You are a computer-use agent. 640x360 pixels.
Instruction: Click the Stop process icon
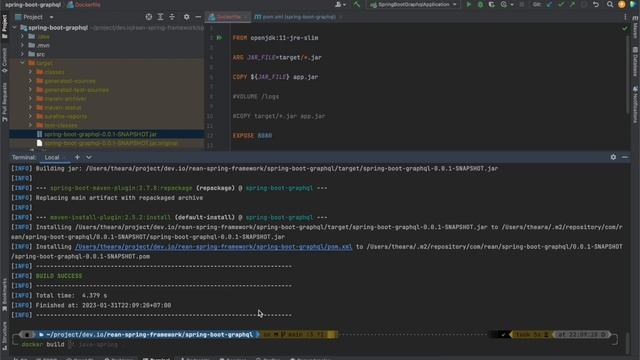coord(522,4)
